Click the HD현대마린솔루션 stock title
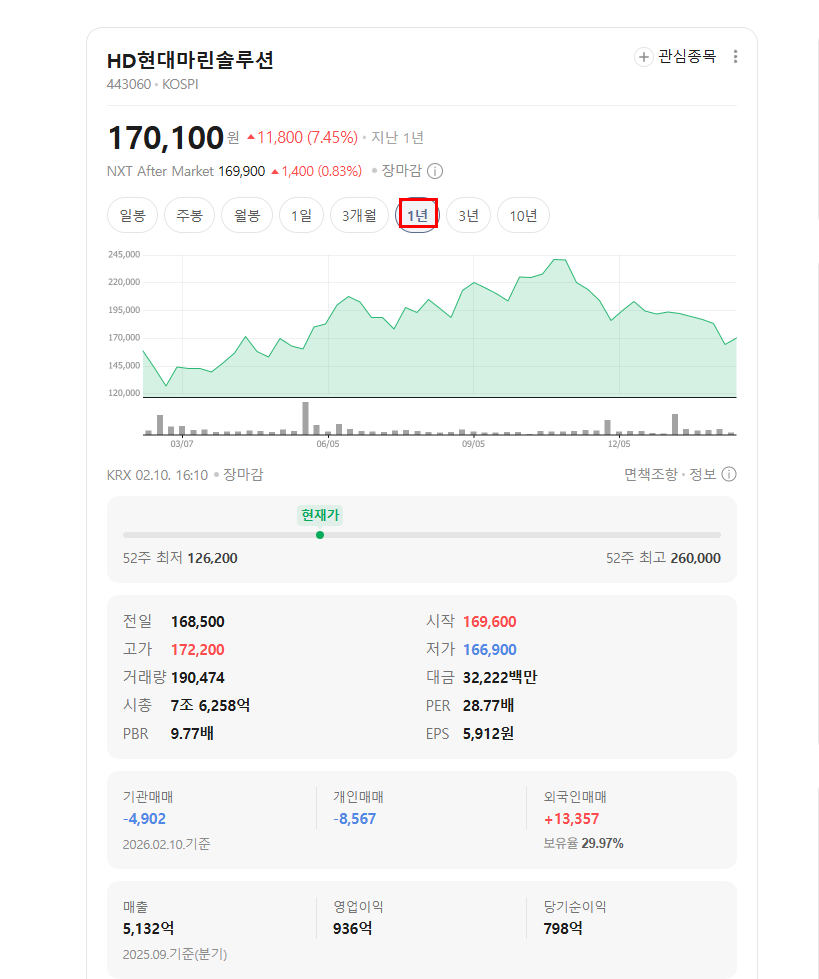This screenshot has width=819, height=979. coord(190,60)
